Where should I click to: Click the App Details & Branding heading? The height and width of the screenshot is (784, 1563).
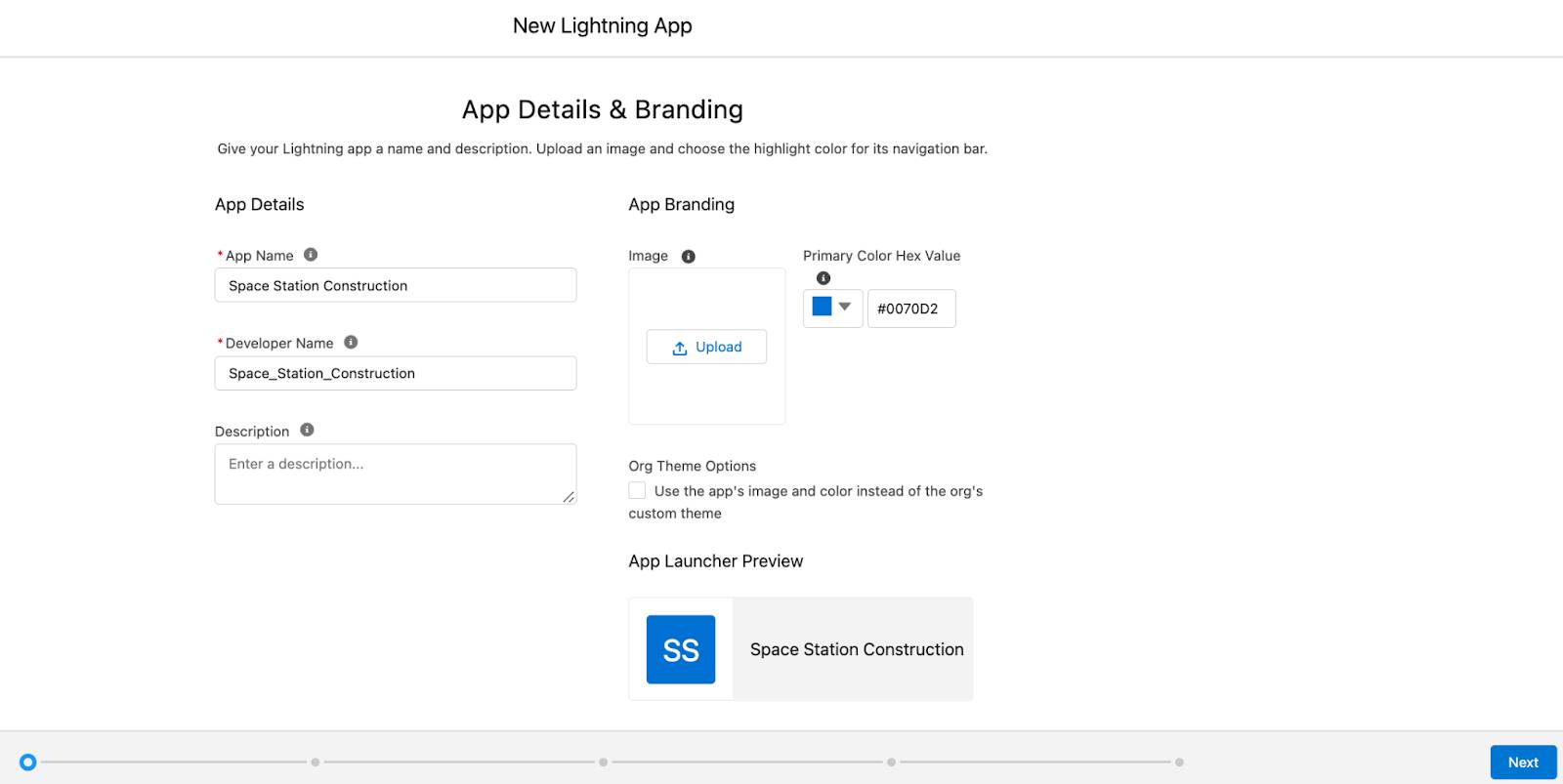coord(603,109)
